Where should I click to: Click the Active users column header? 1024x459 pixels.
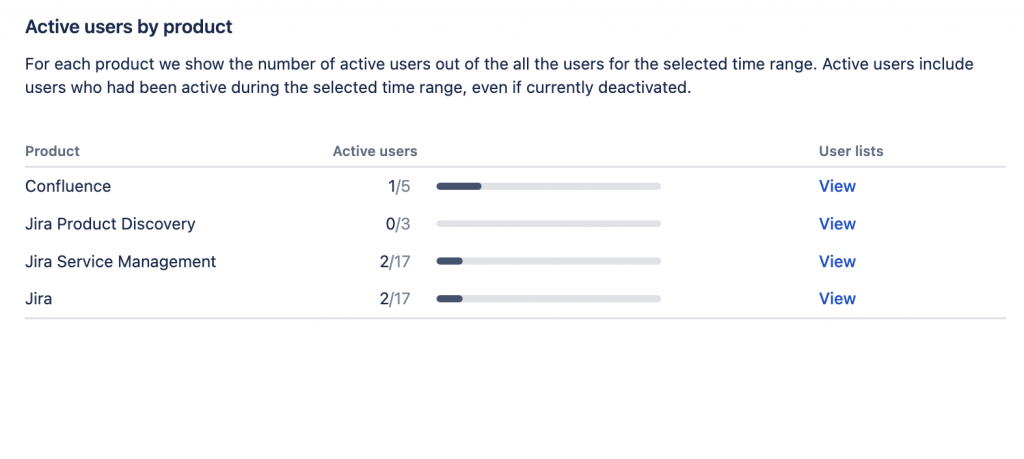click(x=375, y=151)
